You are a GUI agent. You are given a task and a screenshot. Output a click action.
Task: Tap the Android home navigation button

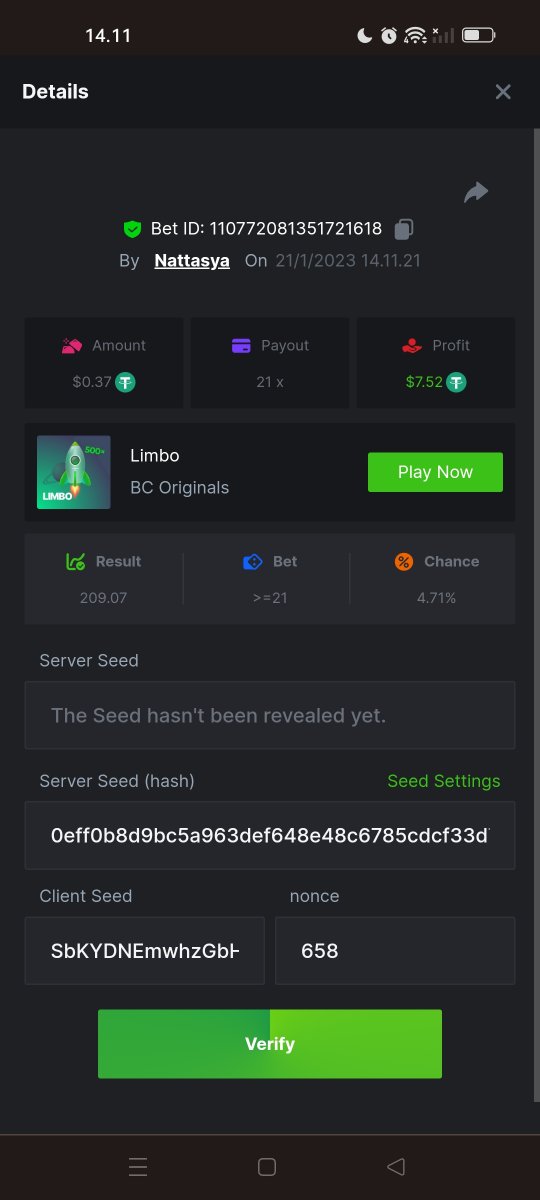(x=267, y=1167)
